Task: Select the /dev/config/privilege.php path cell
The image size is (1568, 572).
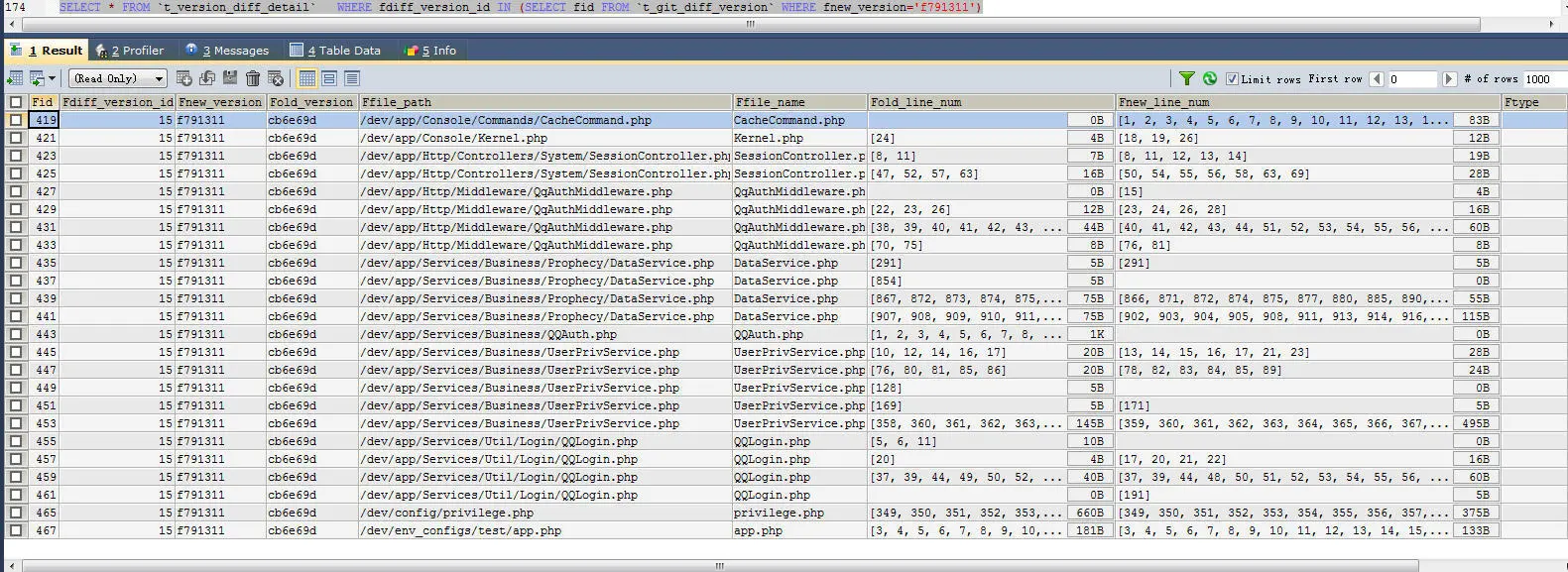Action: click(x=544, y=513)
